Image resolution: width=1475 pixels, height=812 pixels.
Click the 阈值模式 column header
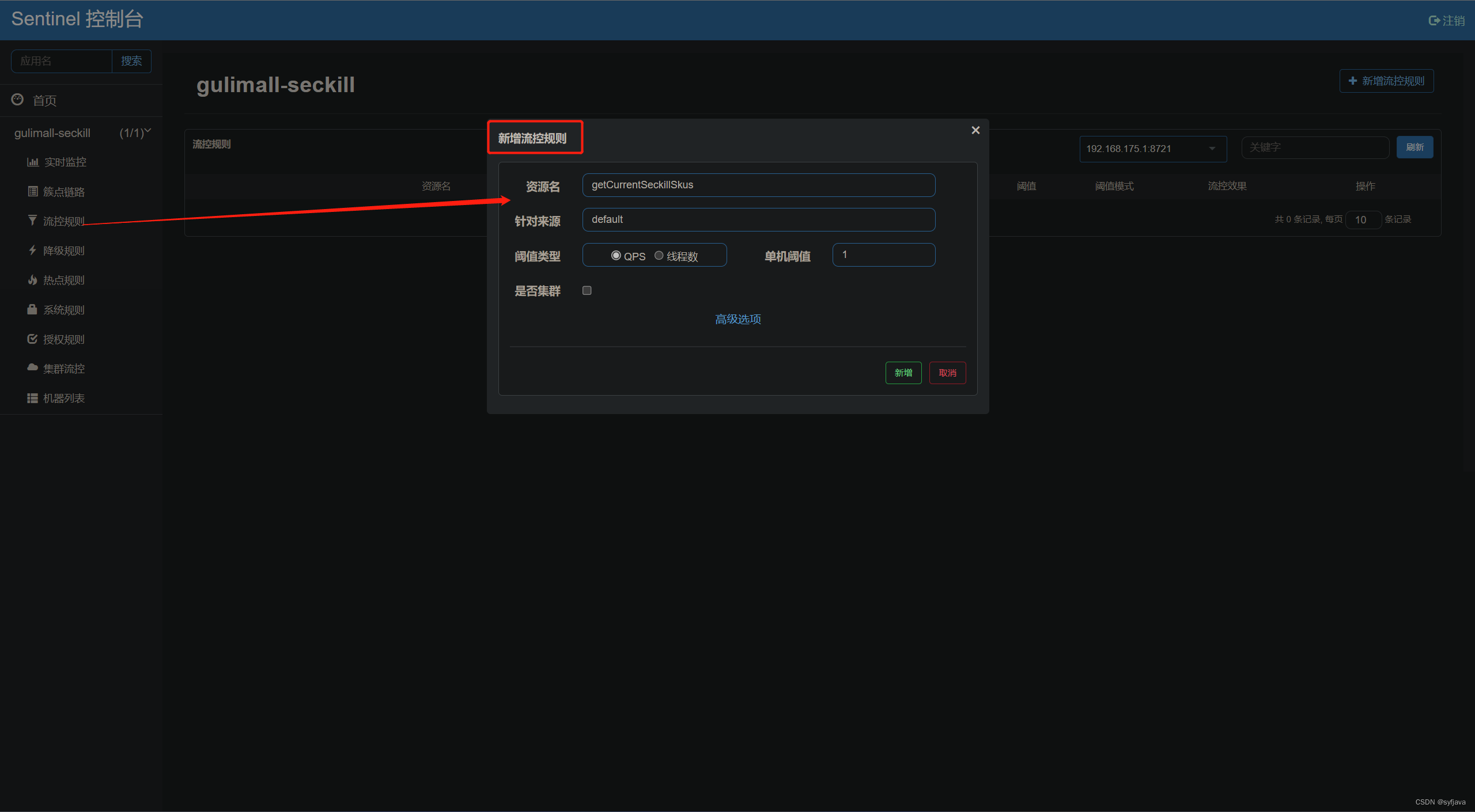tap(1114, 186)
